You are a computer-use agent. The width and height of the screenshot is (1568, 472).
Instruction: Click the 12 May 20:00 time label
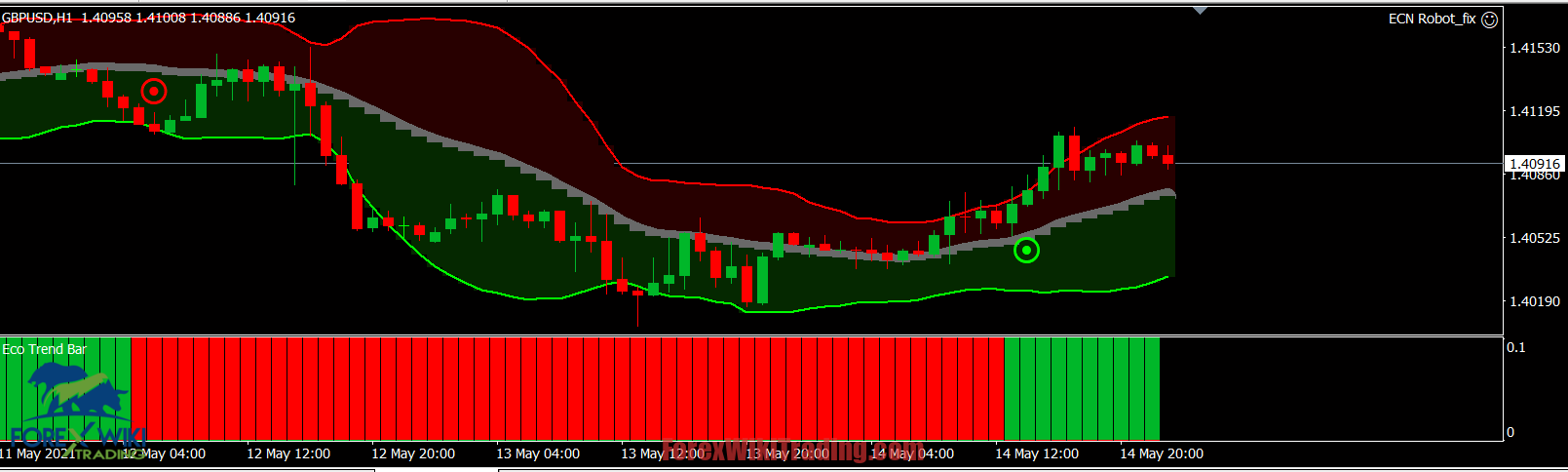pos(413,453)
